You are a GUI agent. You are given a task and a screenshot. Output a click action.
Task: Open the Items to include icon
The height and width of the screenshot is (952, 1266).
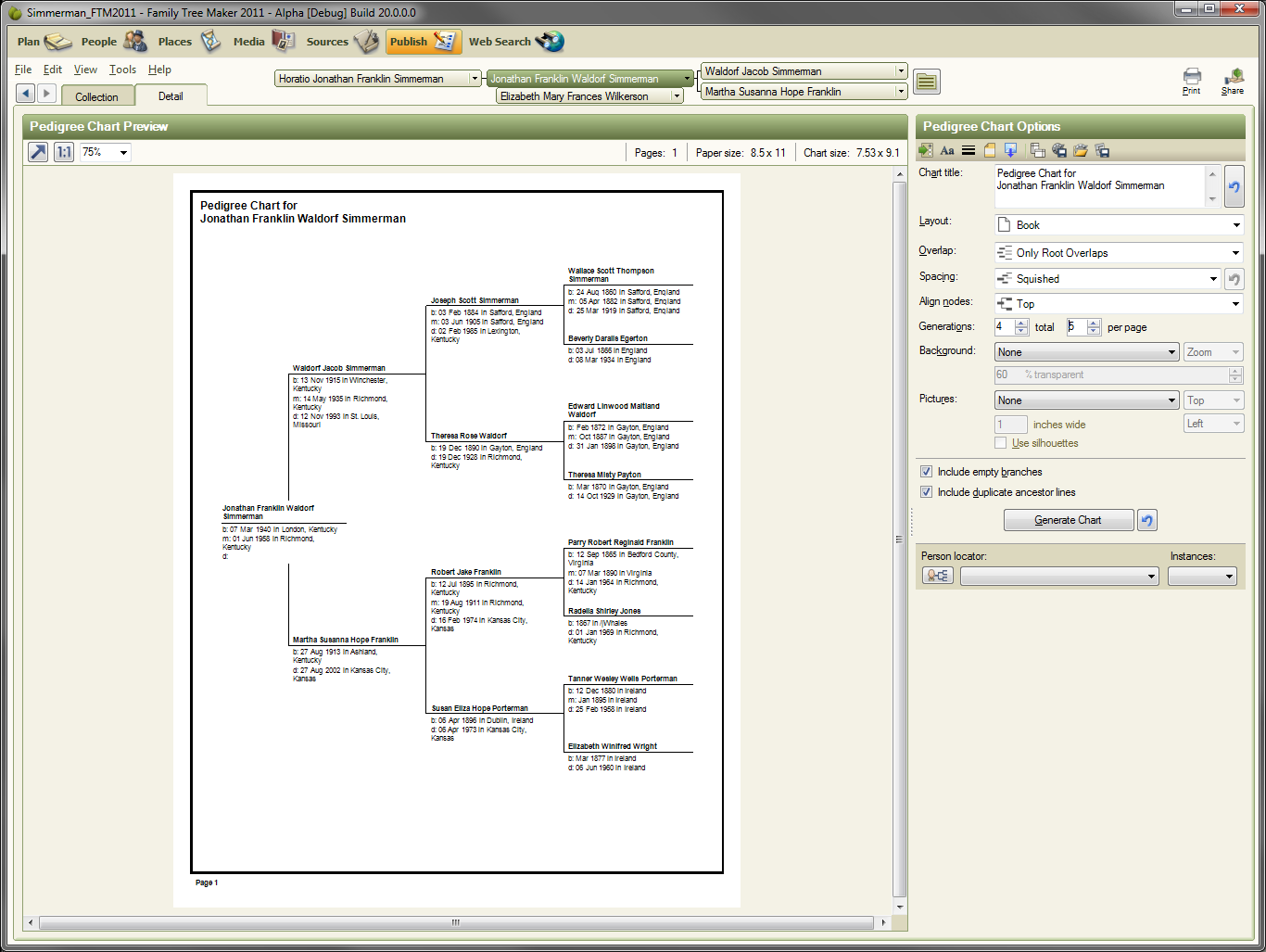926,150
